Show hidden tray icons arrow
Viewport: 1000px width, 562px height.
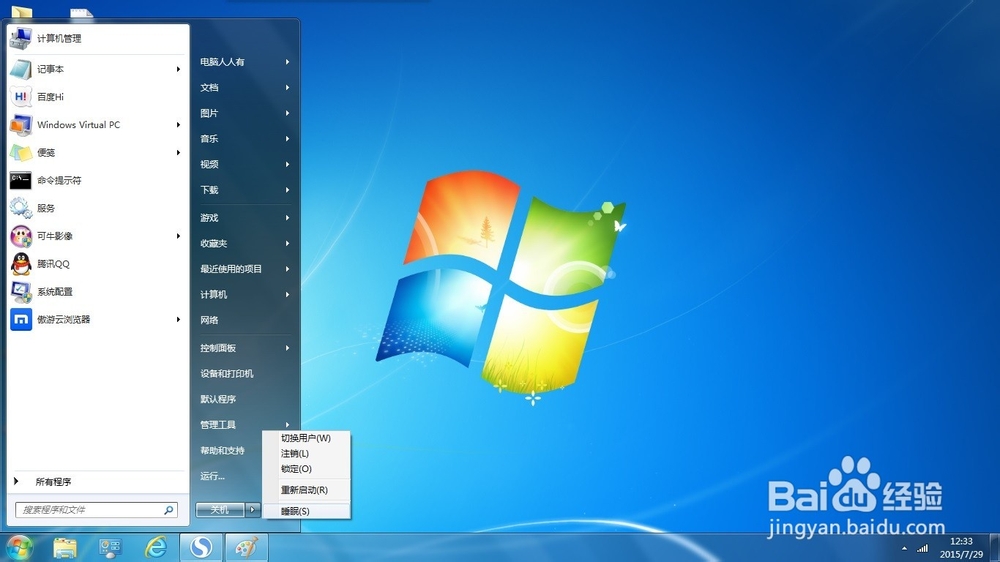[x=904, y=549]
